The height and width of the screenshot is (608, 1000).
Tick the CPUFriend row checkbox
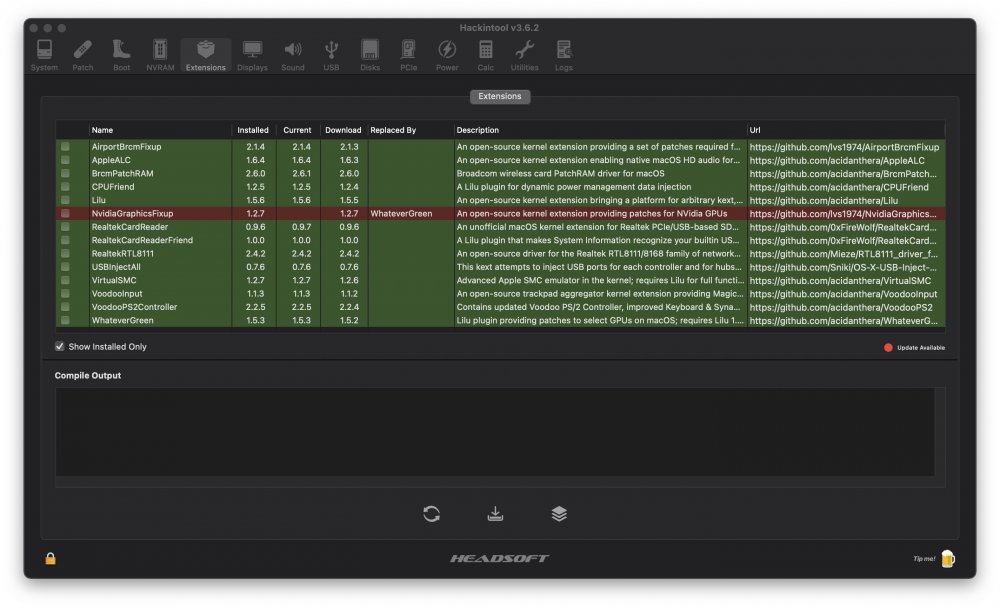click(65, 187)
